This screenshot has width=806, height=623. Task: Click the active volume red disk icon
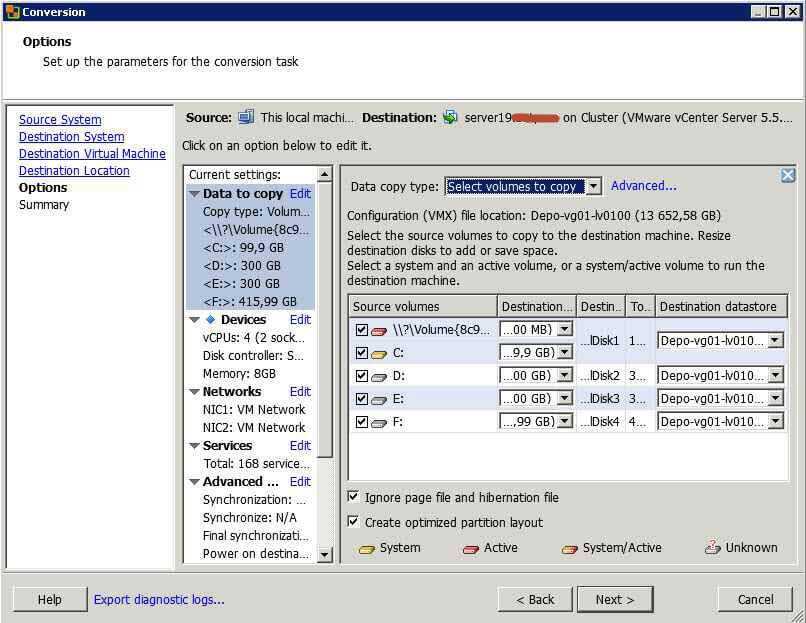(x=379, y=330)
